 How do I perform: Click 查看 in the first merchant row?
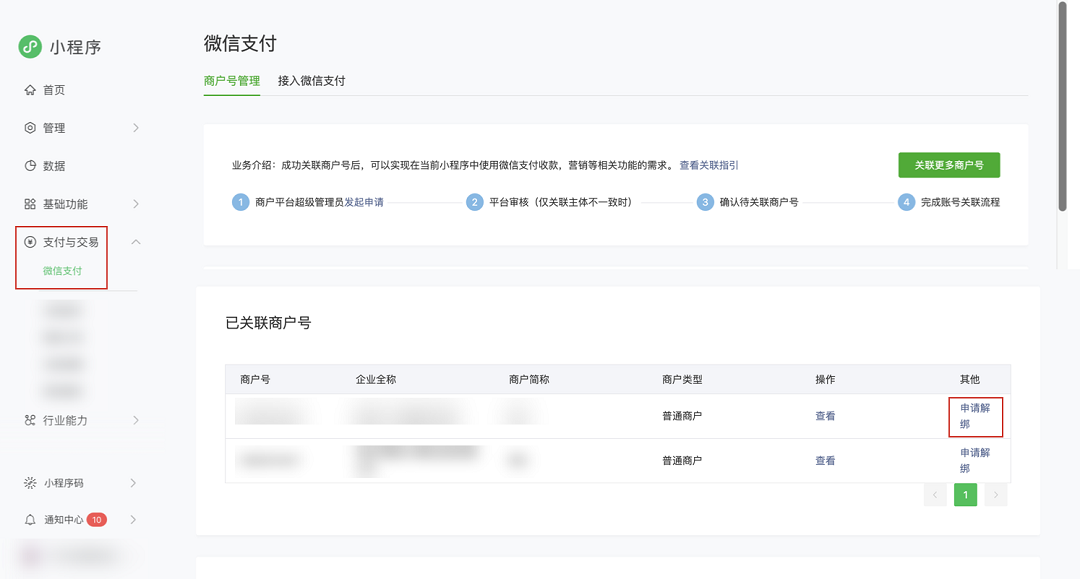[x=825, y=416]
